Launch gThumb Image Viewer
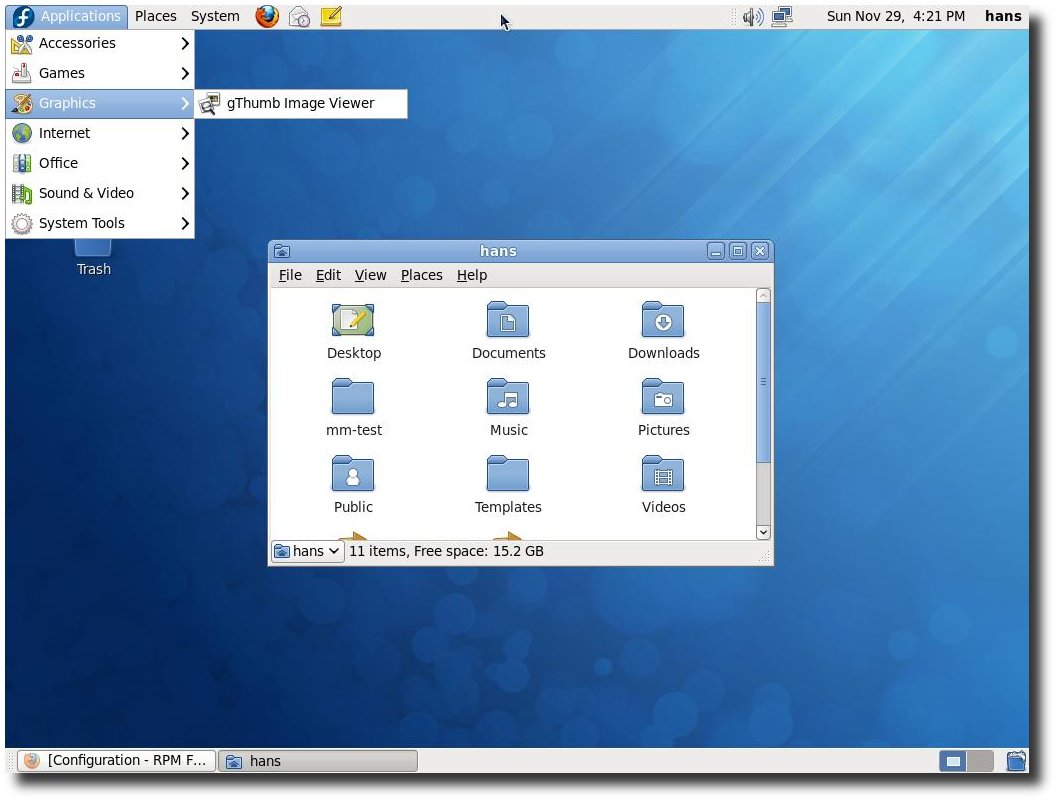 [301, 104]
